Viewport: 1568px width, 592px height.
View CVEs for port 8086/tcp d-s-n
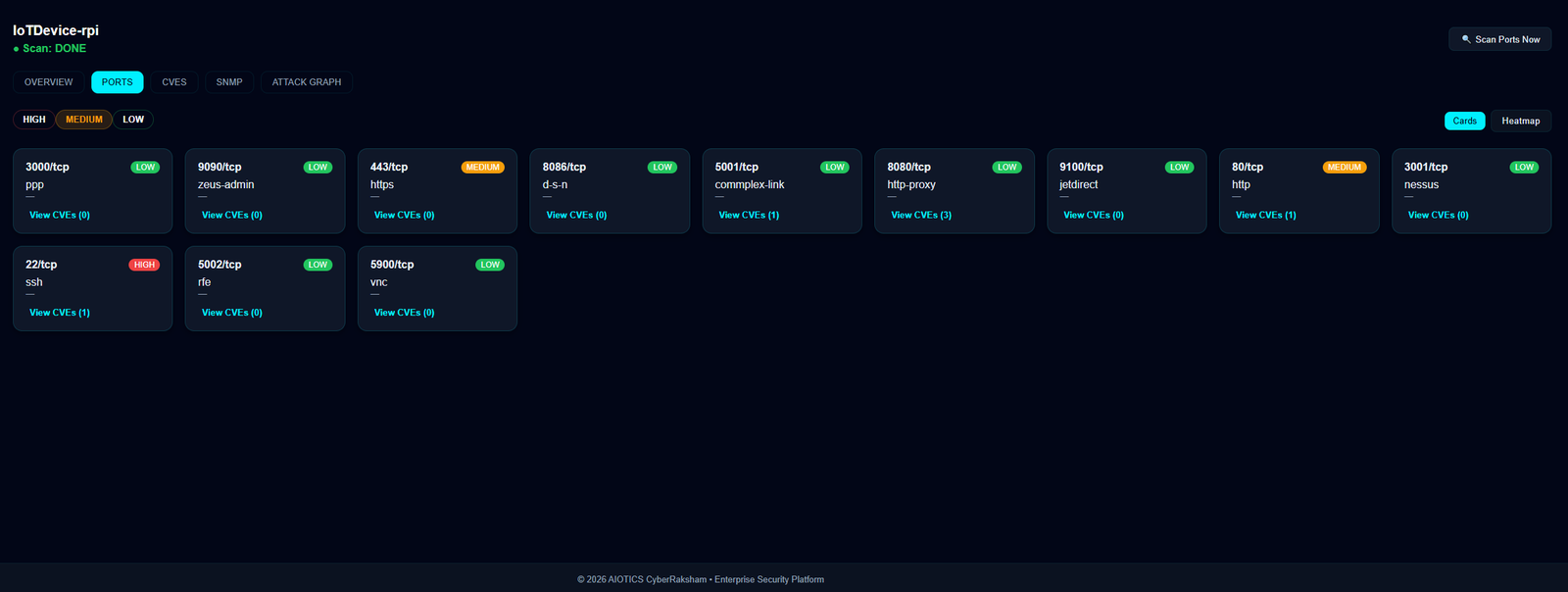(577, 215)
